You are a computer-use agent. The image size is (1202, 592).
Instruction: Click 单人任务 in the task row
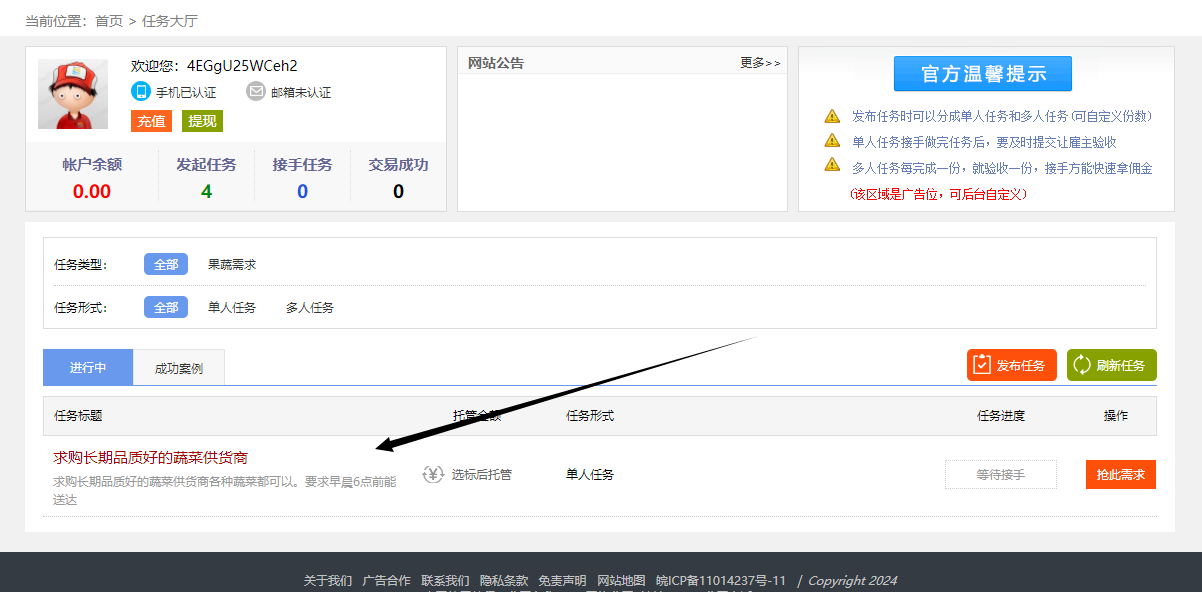click(x=590, y=475)
